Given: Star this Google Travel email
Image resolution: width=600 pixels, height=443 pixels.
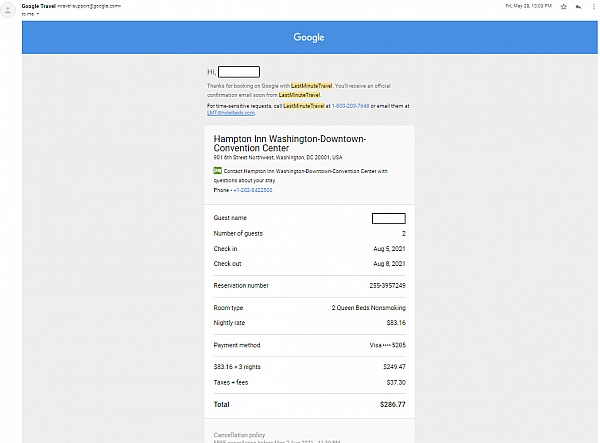Looking at the screenshot, I should [x=563, y=7].
